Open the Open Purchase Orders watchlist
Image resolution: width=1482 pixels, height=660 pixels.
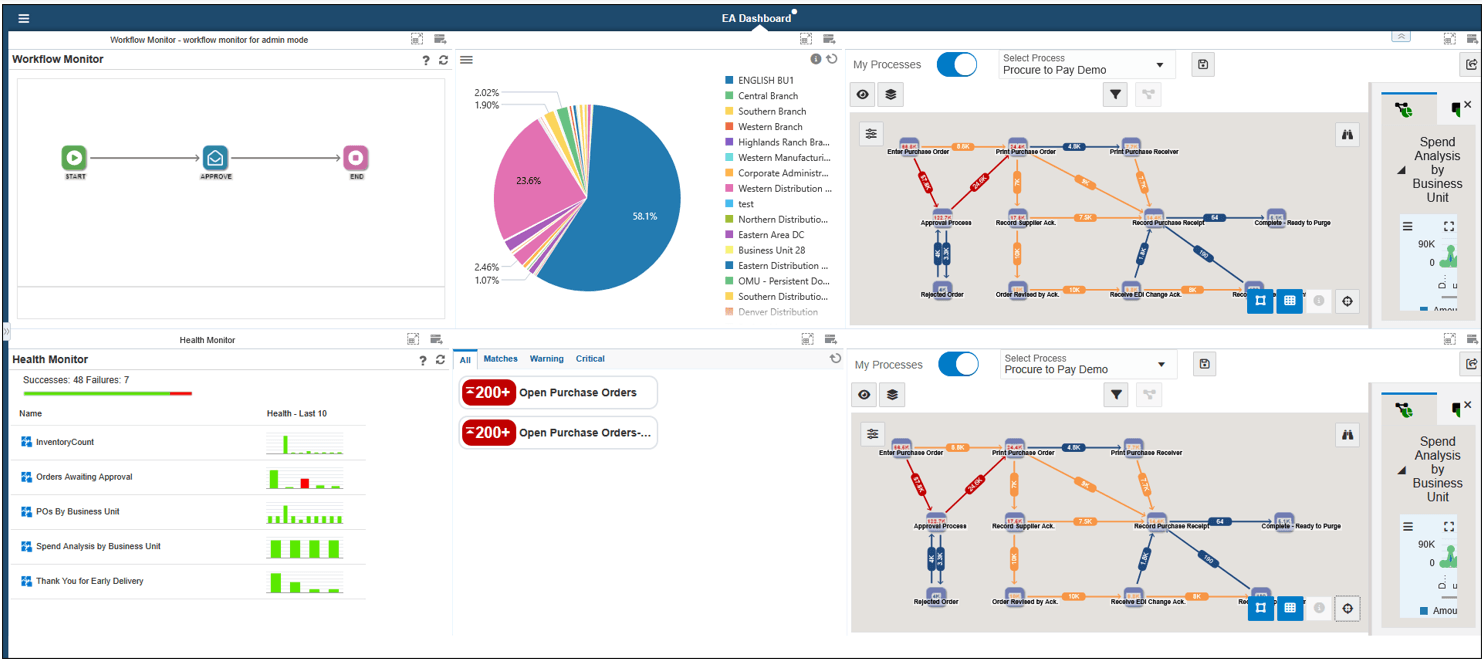coord(558,393)
